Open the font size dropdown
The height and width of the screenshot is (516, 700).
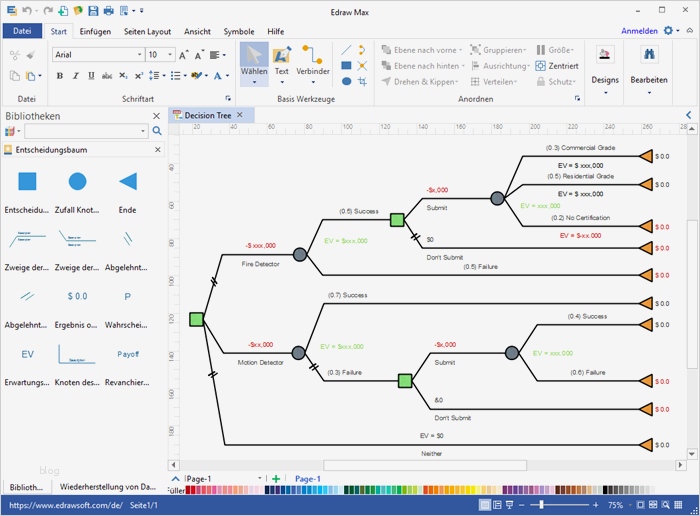[170, 54]
